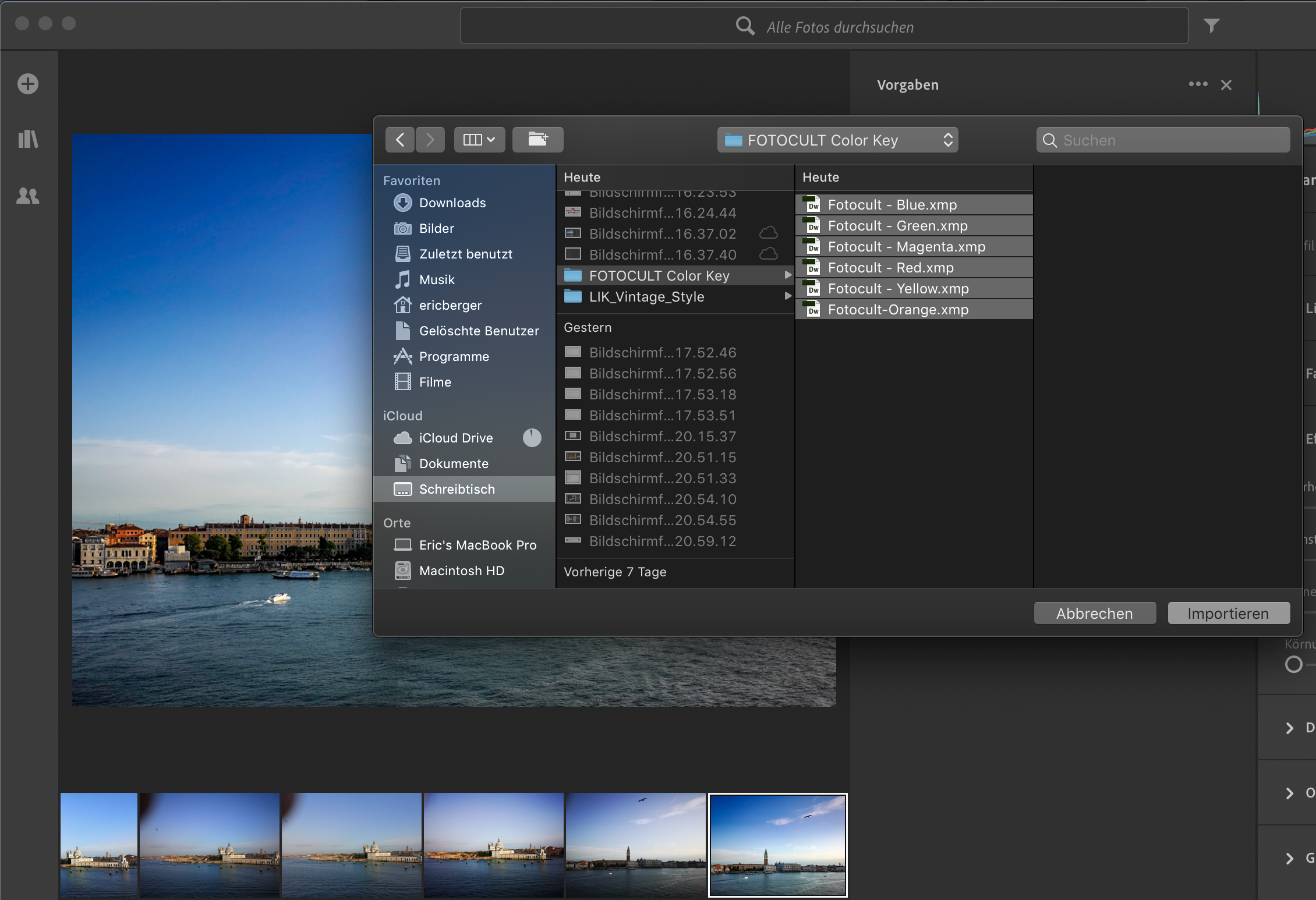The image size is (1316, 900).
Task: Click the new folder icon in dialog
Action: [x=537, y=140]
